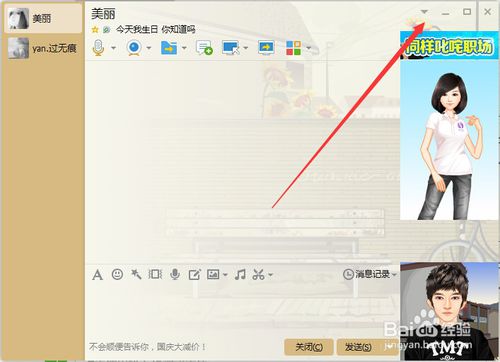Image resolution: width=500 pixels, height=362 pixels.
Task: Open the title bar dropdown arrow menu
Action: [x=424, y=12]
